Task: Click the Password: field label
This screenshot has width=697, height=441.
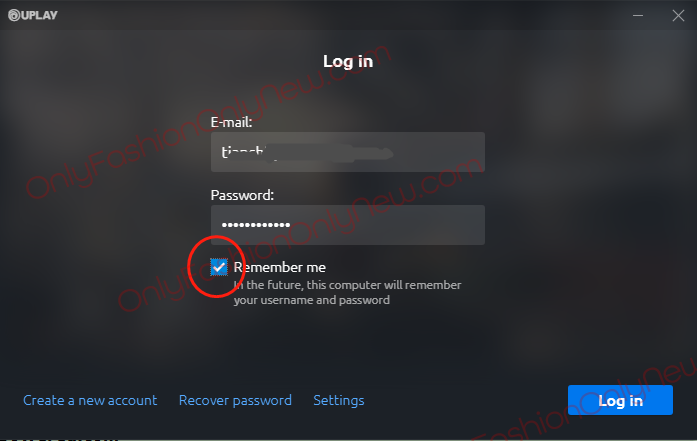Action: 242,195
